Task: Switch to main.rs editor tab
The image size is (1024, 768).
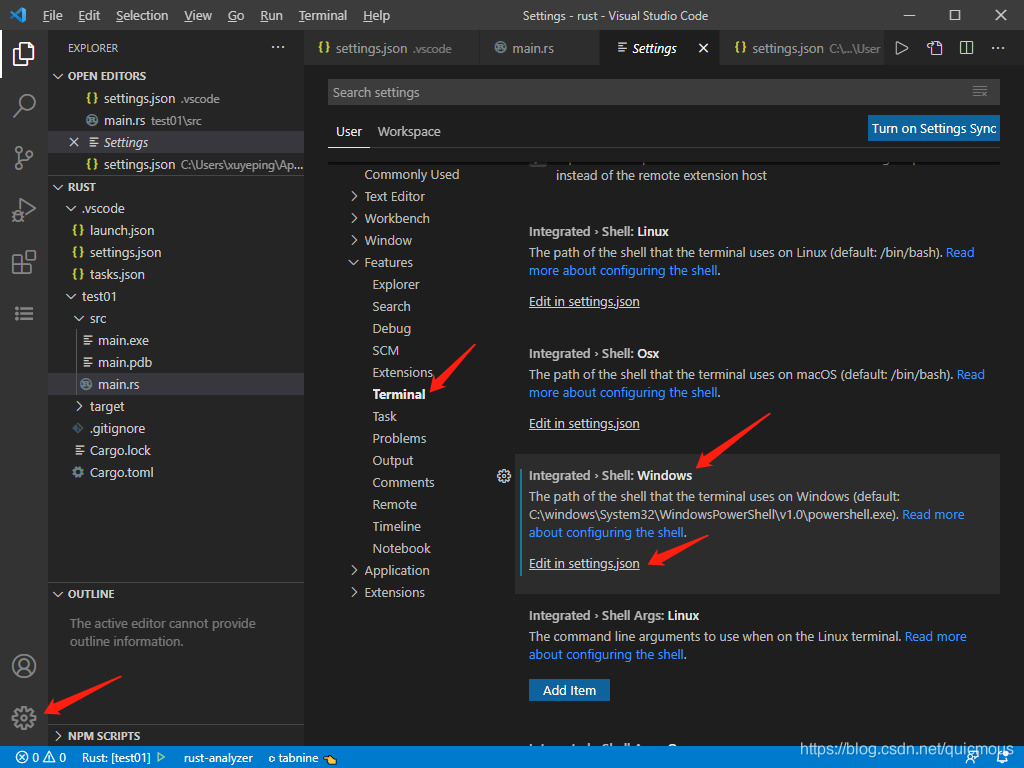Action: tap(539, 48)
